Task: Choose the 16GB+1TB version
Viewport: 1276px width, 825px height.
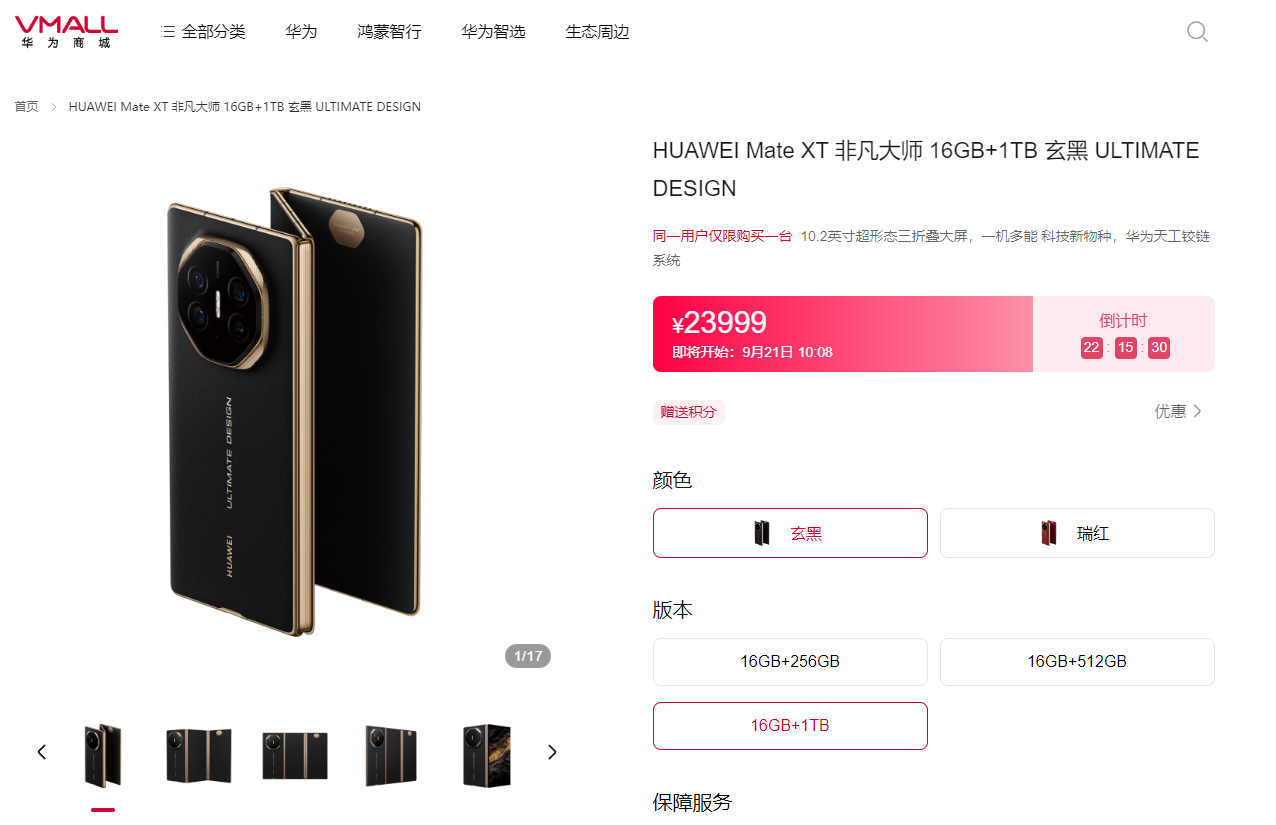Action: pyautogui.click(x=790, y=726)
